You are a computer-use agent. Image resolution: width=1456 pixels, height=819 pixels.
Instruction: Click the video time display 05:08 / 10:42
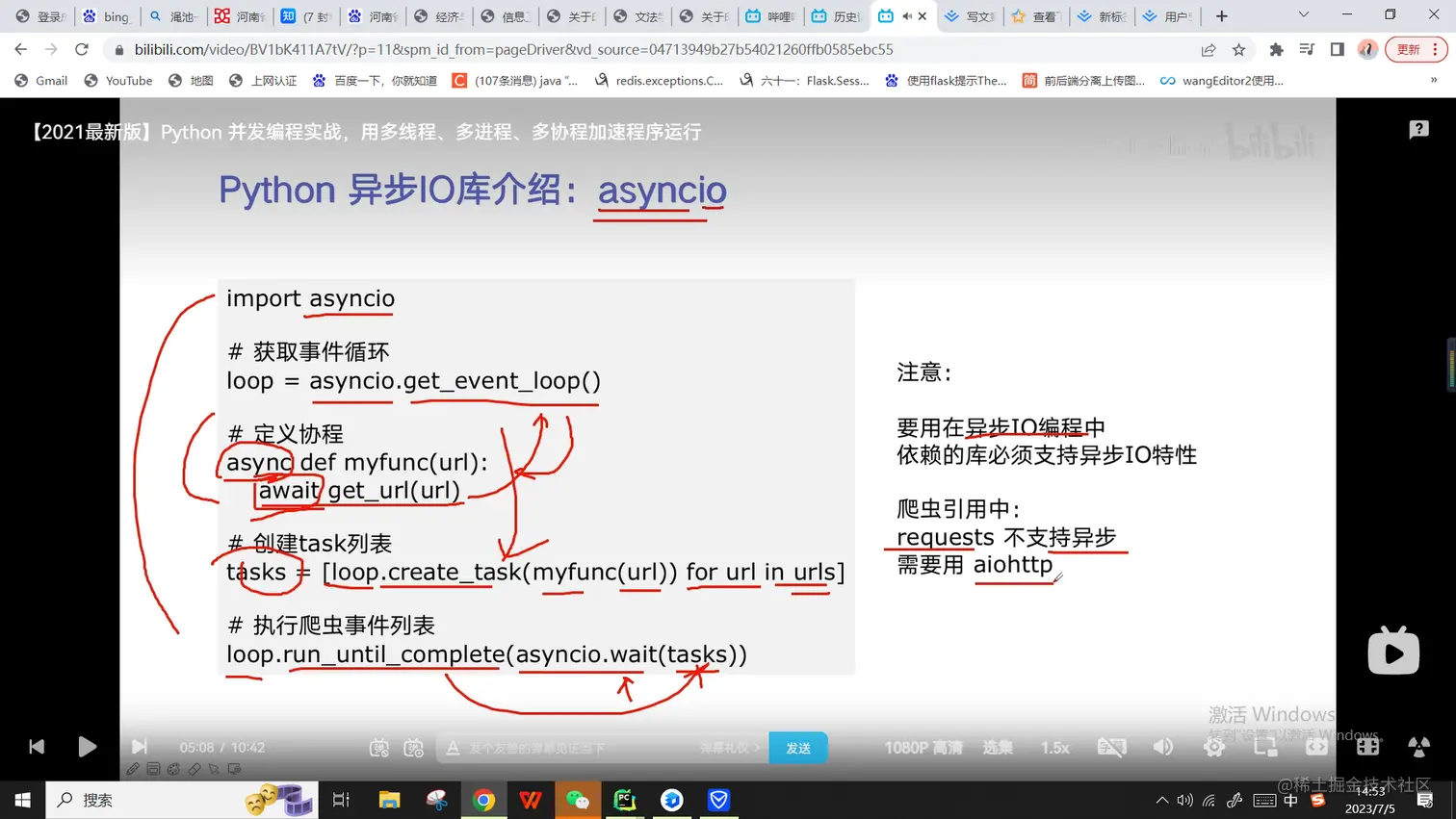[x=222, y=748]
